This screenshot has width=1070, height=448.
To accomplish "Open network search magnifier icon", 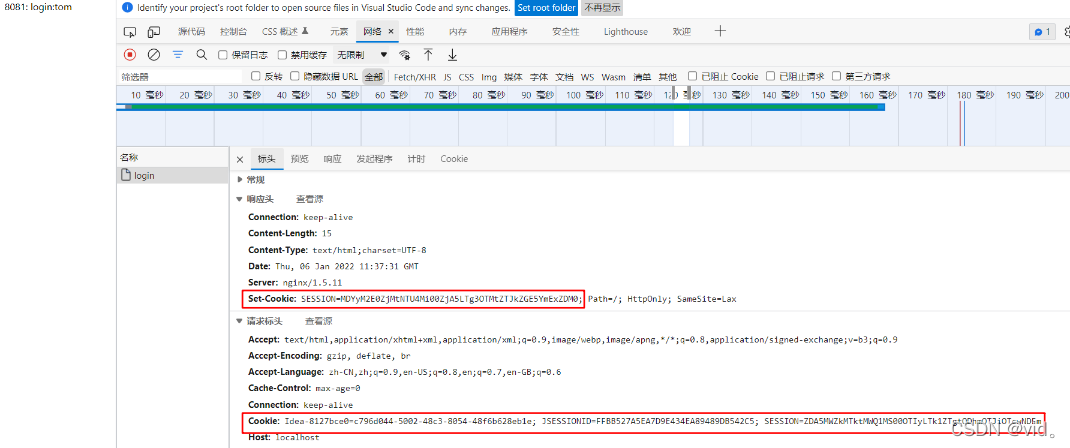I will pos(201,55).
